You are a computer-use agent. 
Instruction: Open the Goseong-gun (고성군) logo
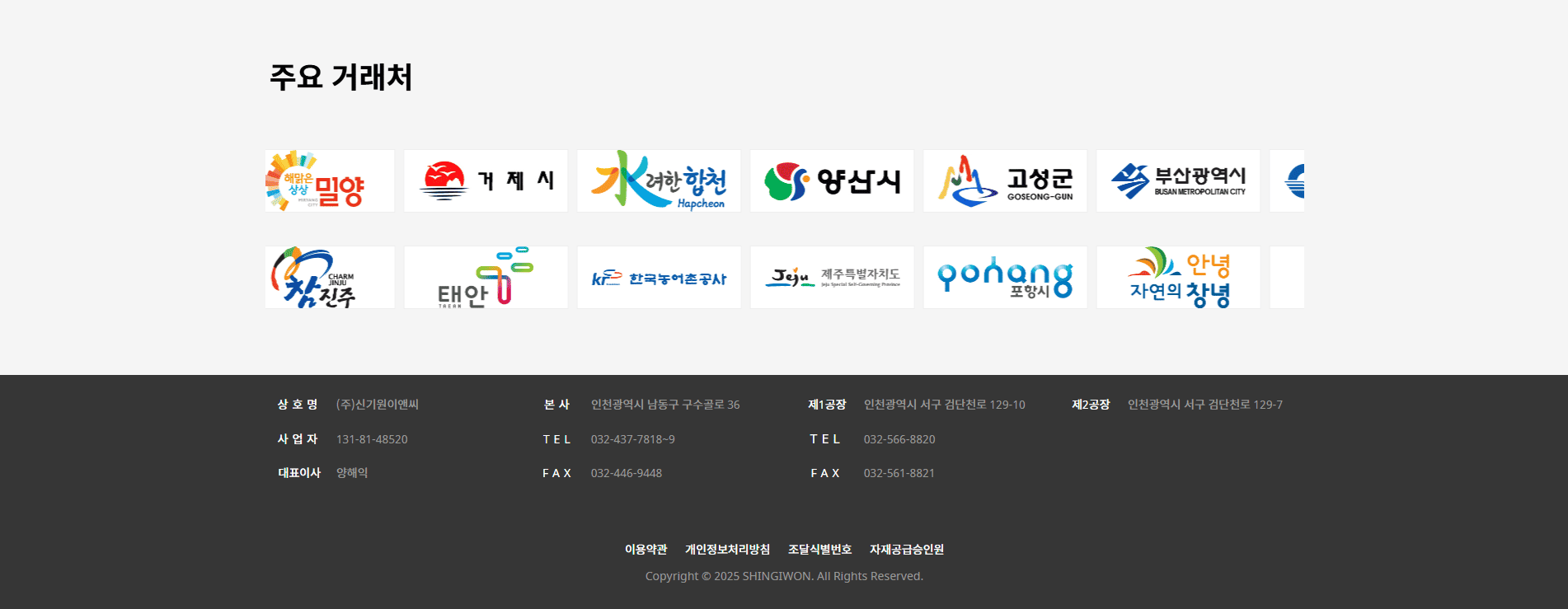point(1005,180)
